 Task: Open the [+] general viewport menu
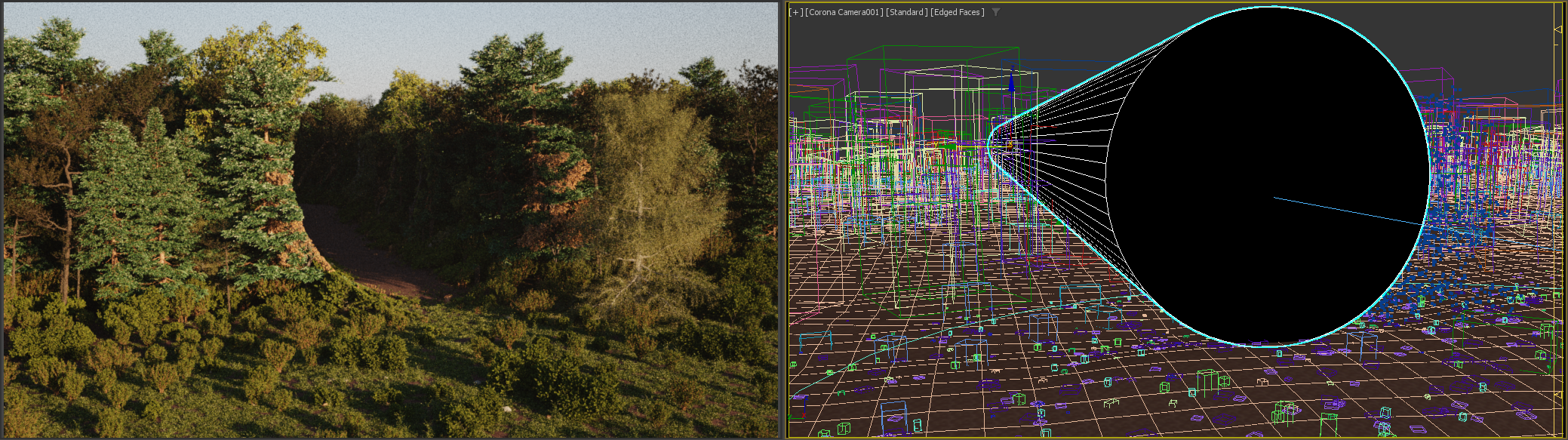(x=795, y=12)
